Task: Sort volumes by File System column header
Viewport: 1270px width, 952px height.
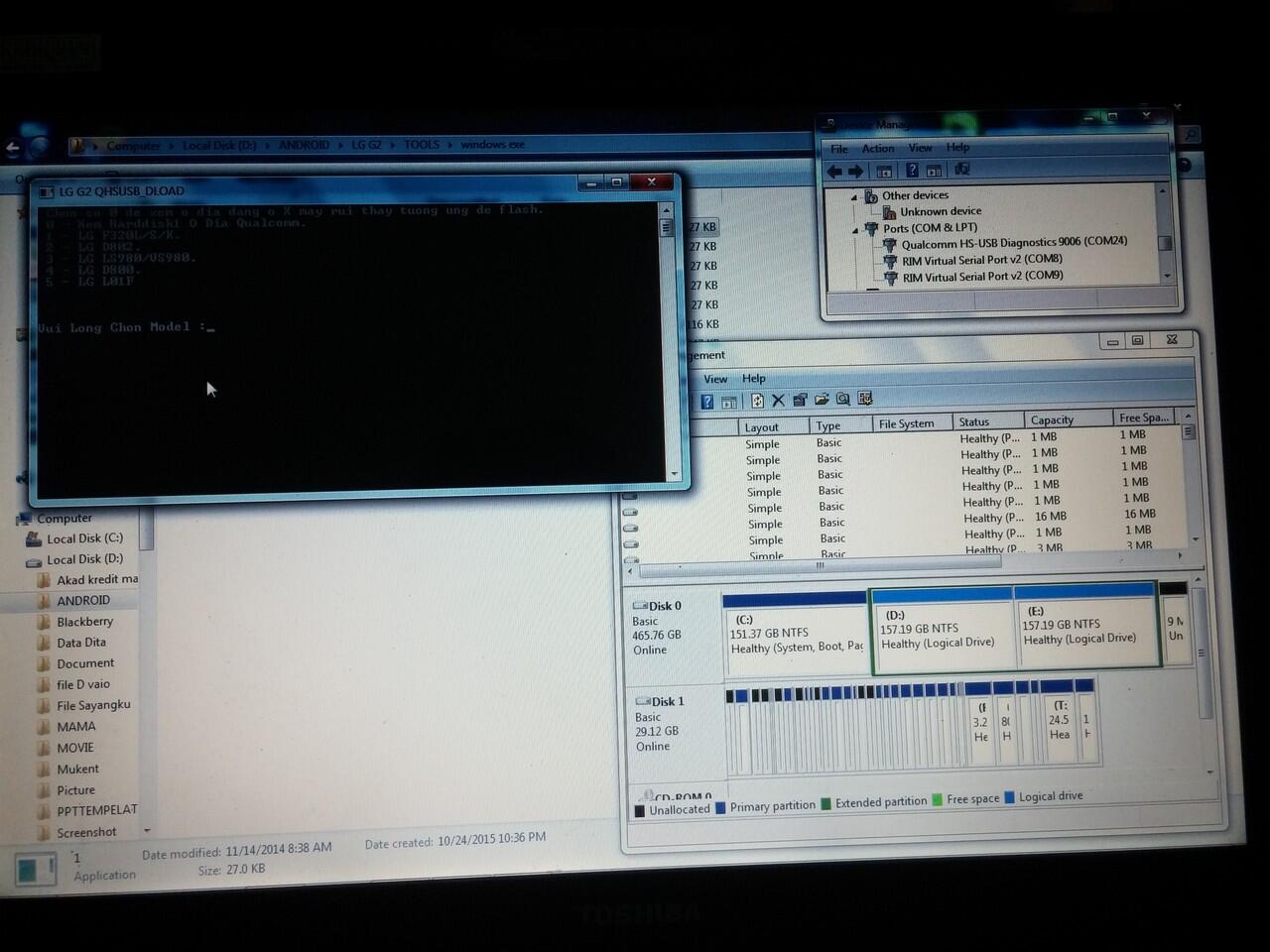Action: pos(912,423)
